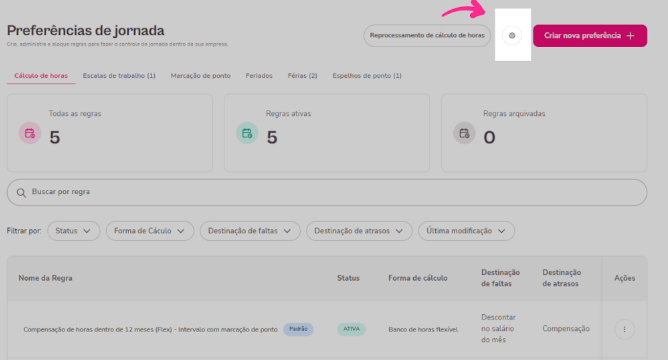Click the Padrão badge in the first row
Image resolution: width=668 pixels, height=360 pixels.
tap(298, 329)
